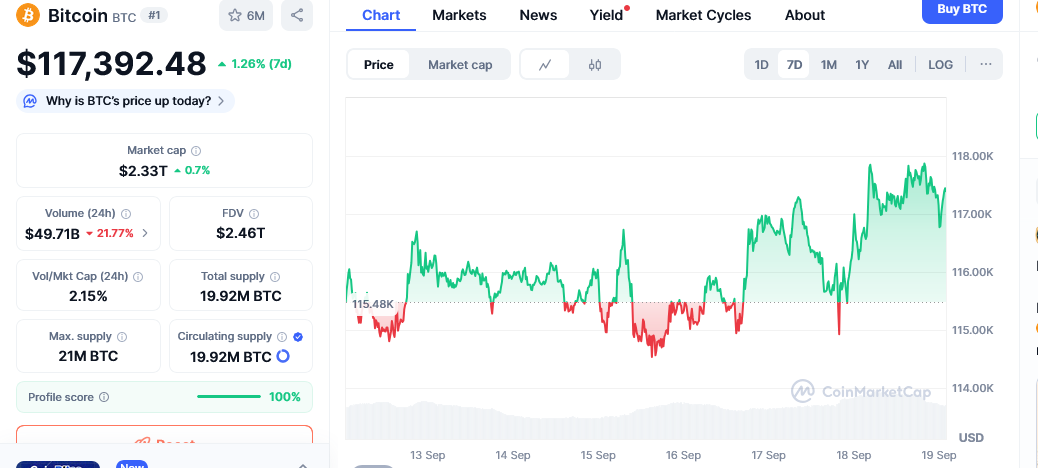1038x468 pixels.
Task: Click the $2.46T FDV value
Action: coord(241,233)
